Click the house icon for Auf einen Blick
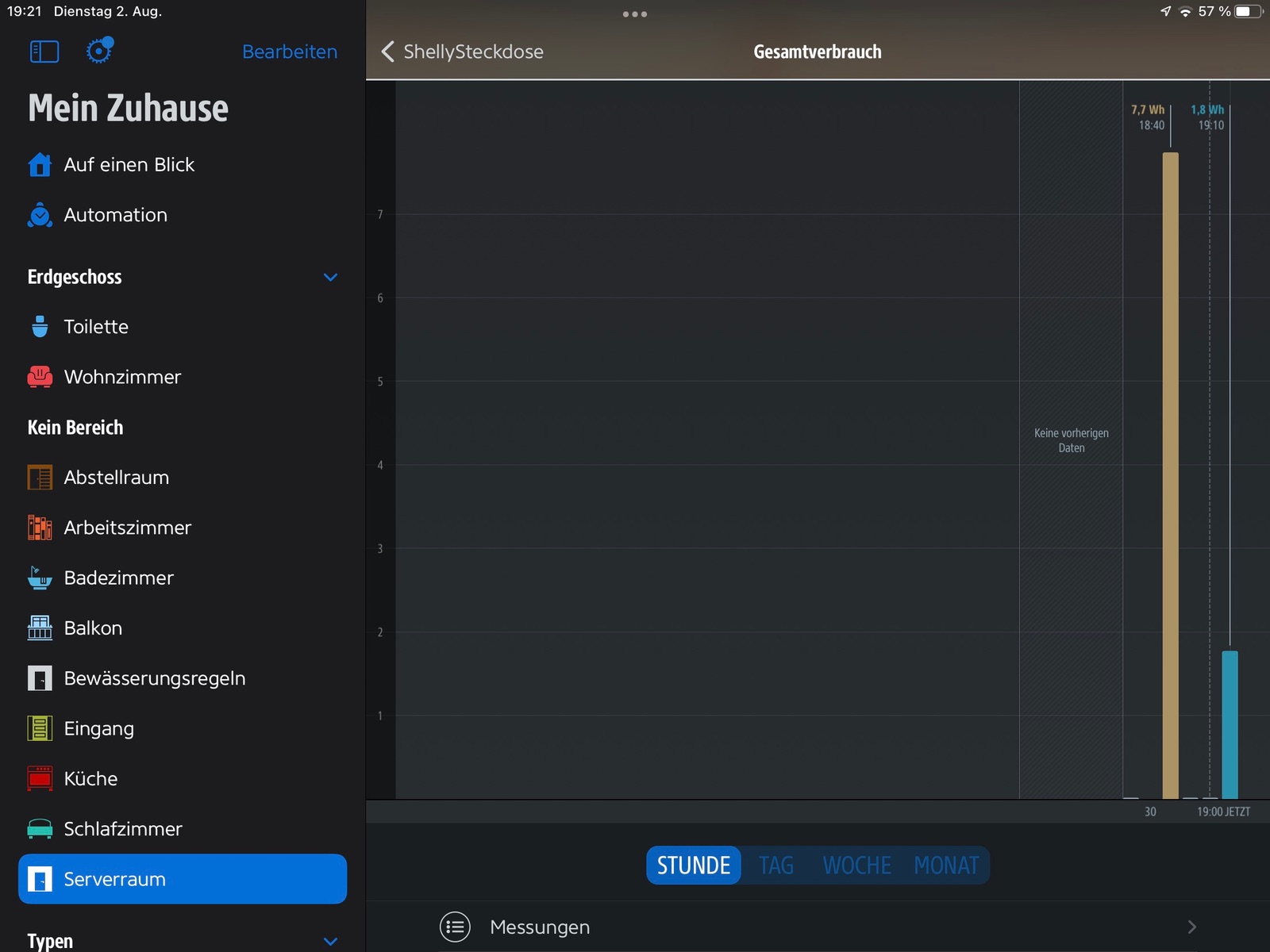This screenshot has height=952, width=1270. pos(40,165)
